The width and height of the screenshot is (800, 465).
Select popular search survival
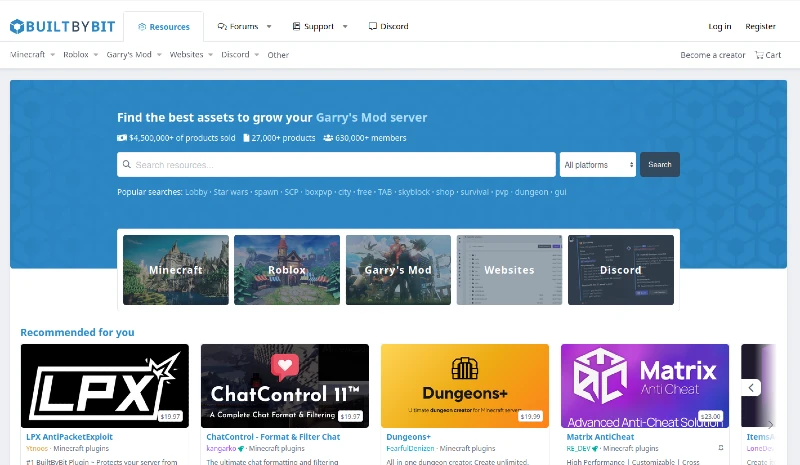click(x=474, y=192)
